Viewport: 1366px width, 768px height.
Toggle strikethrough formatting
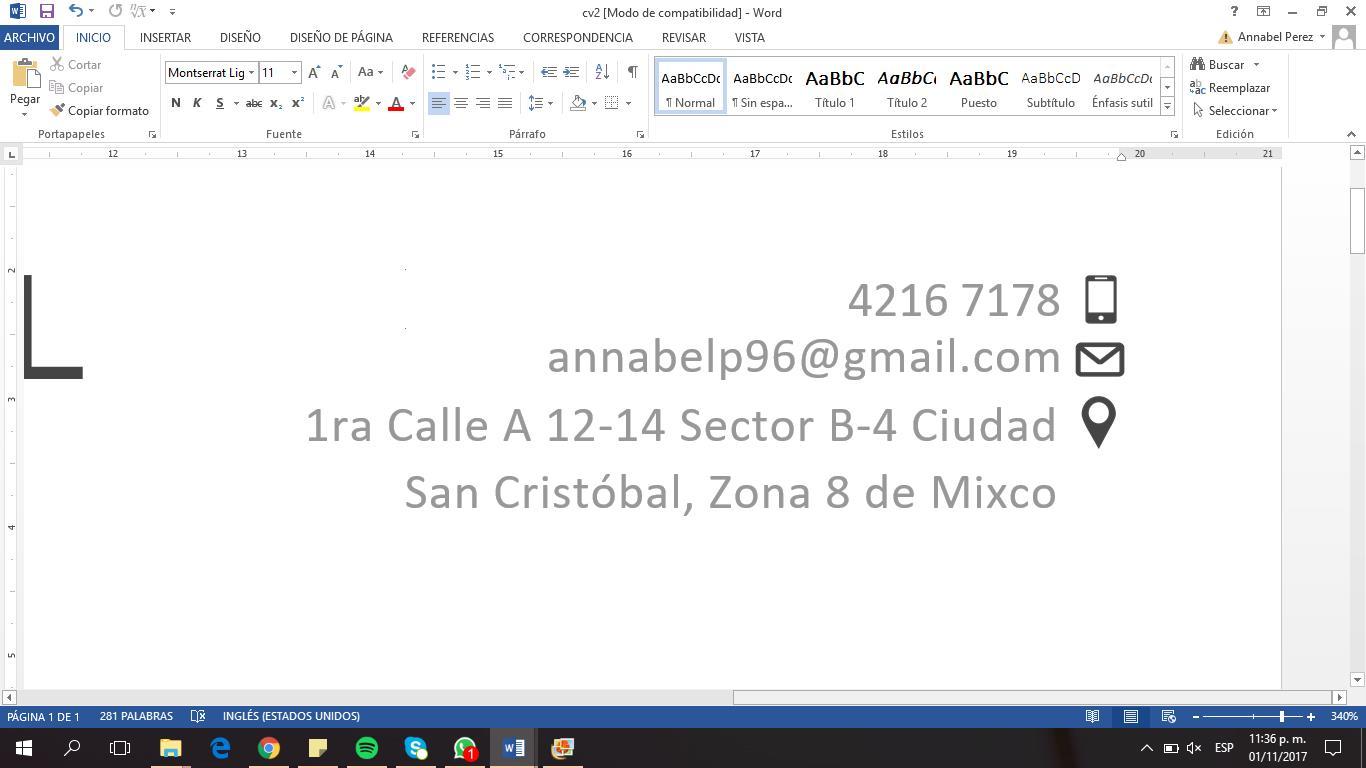point(254,103)
